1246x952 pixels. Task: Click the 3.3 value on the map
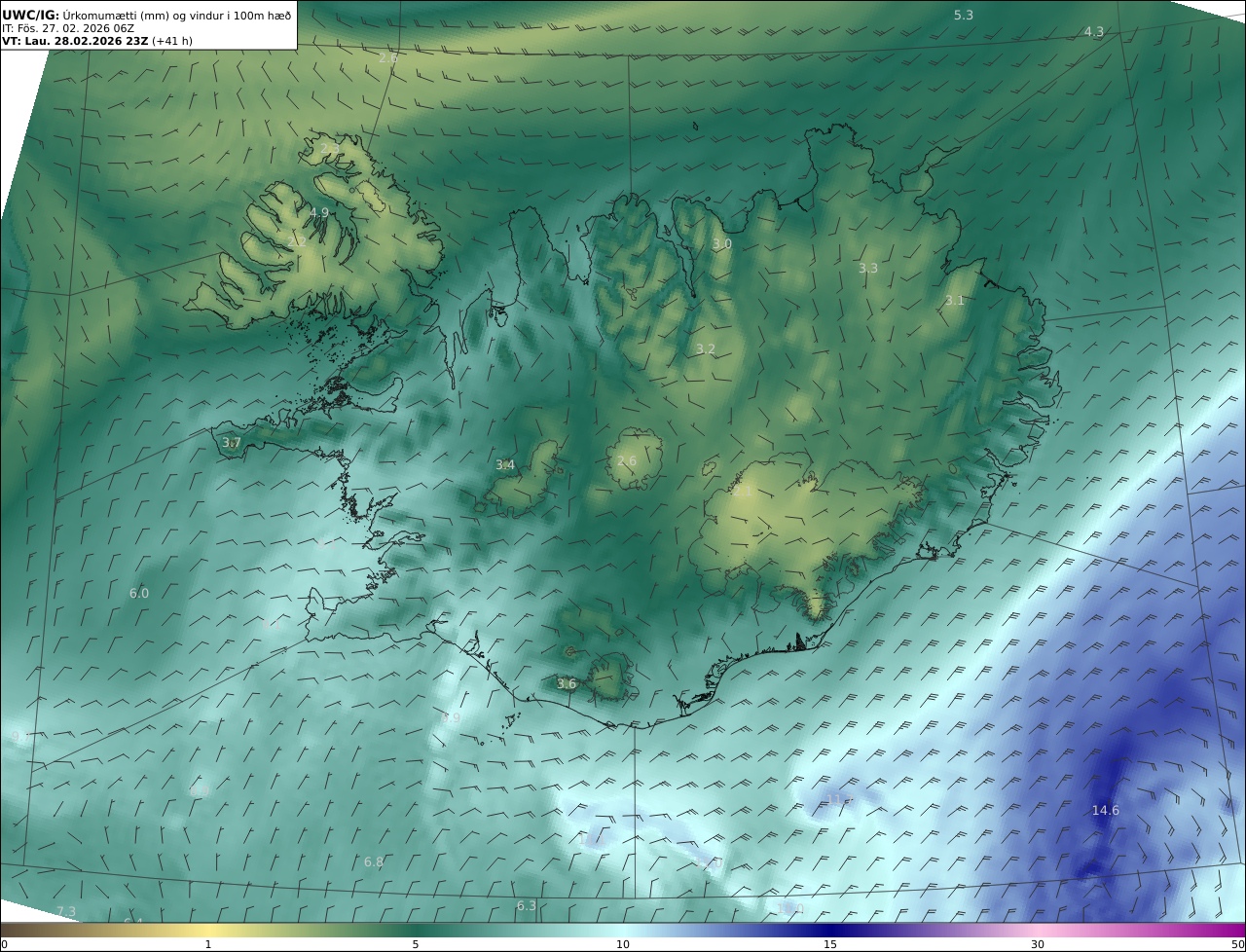coord(868,268)
